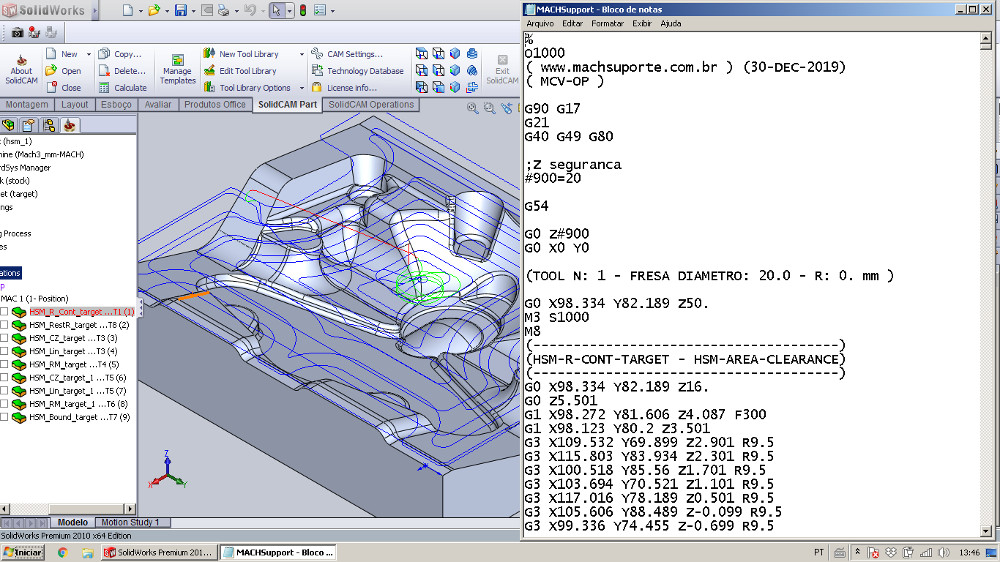Click the SolidWorks Premium taskbar button
Screen dimensions: 1000x562
pyautogui.click(x=159, y=552)
